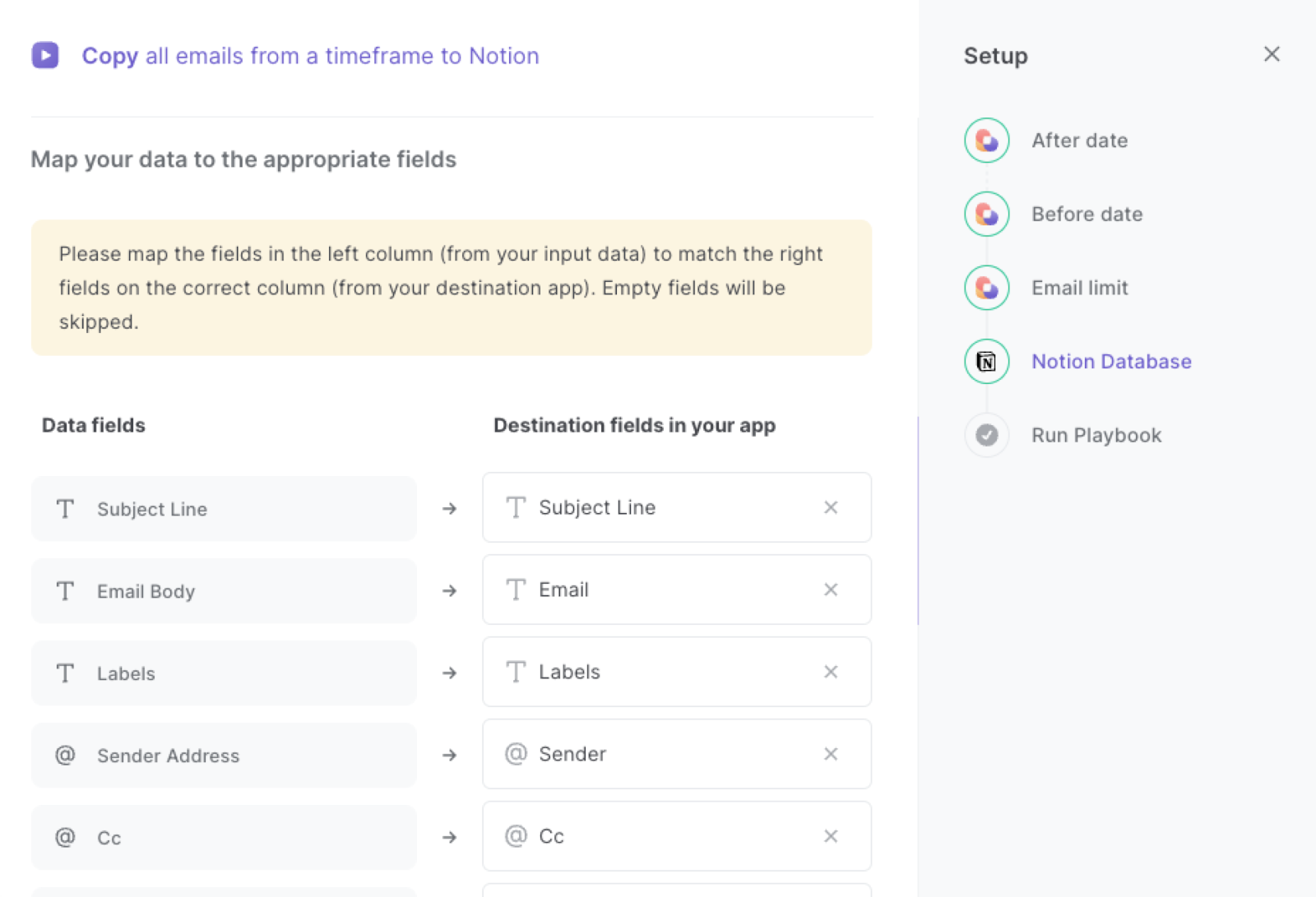
Task: Click the Cc data field
Action: tap(224, 838)
